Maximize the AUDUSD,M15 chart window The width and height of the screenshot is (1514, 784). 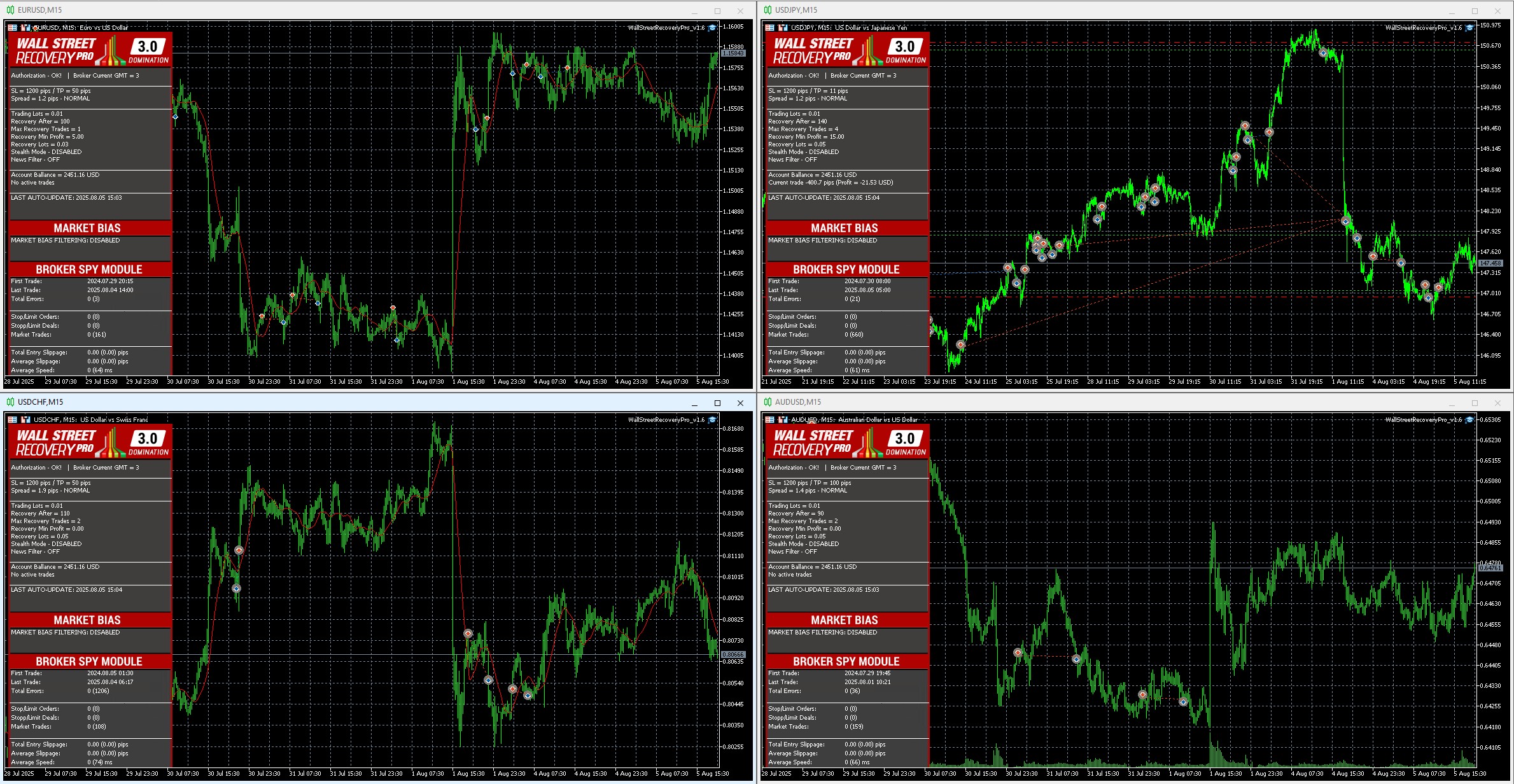pyautogui.click(x=1475, y=403)
